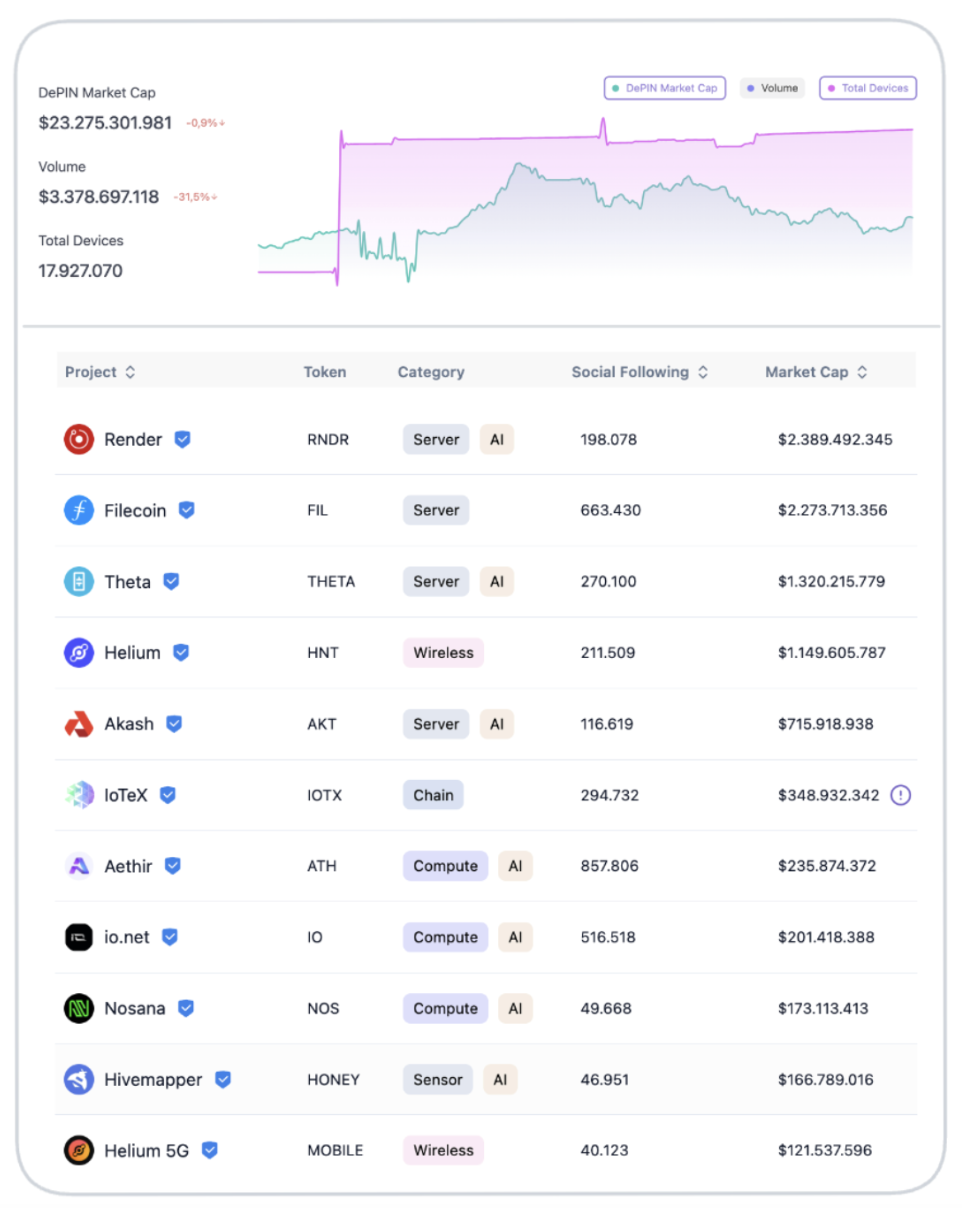
Task: Click the verified badge in the HNT row
Action: pyautogui.click(x=181, y=653)
